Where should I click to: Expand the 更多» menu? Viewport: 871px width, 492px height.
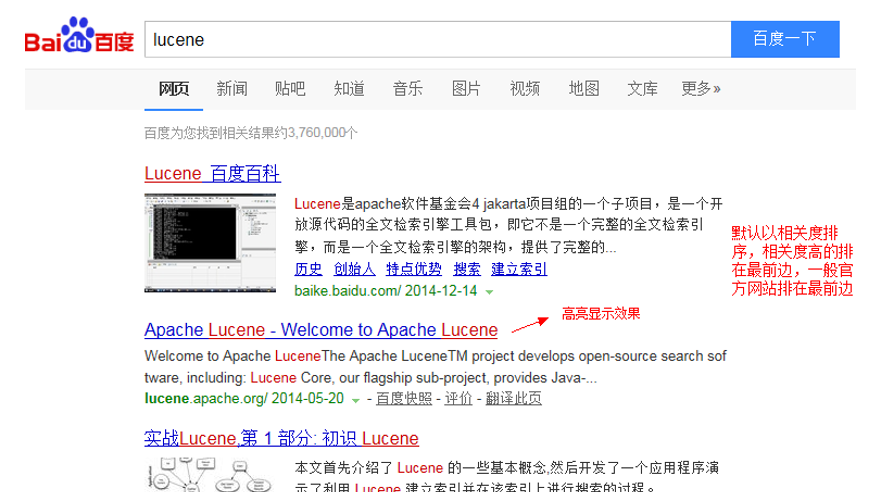[701, 89]
